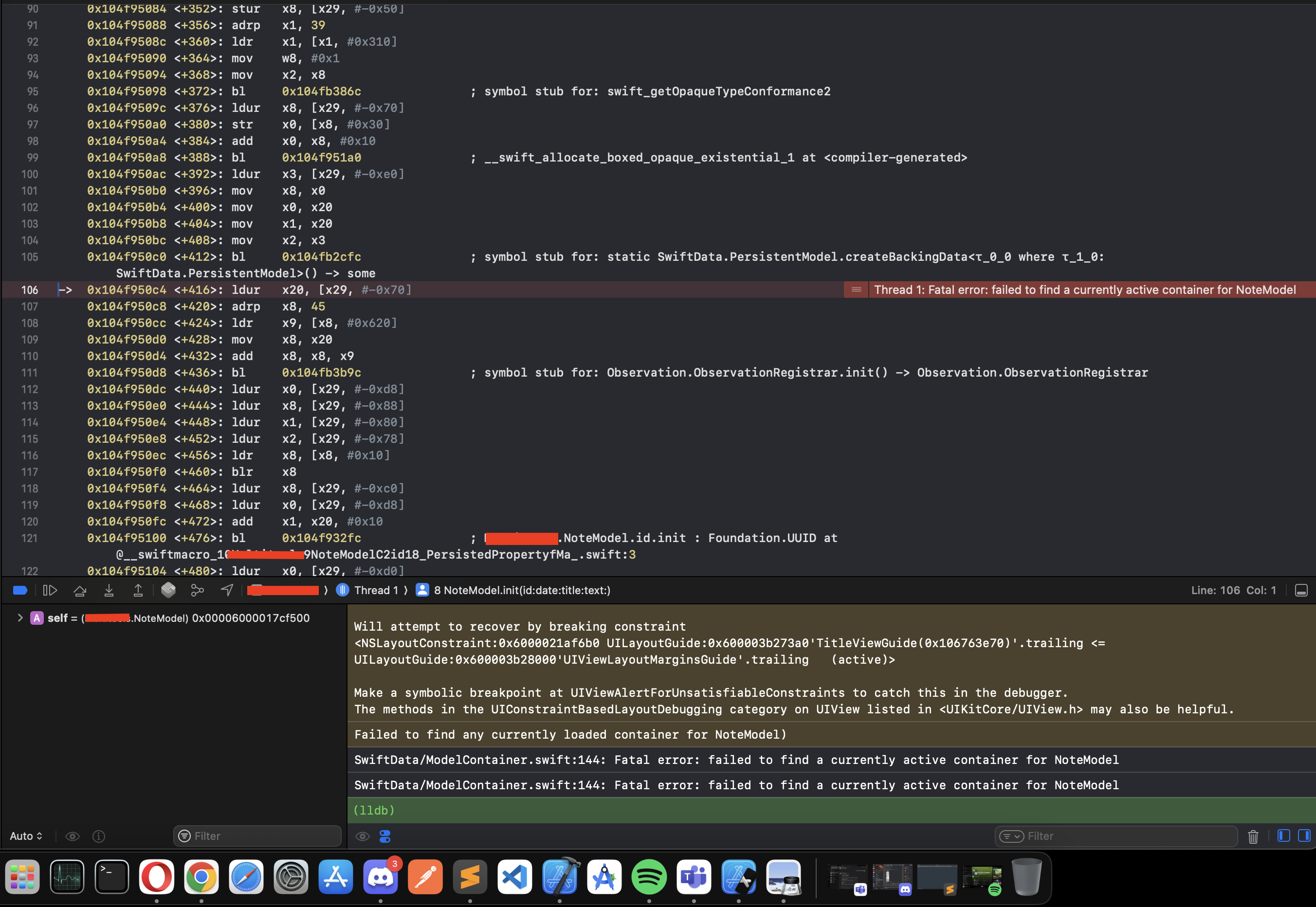The height and width of the screenshot is (907, 1316).
Task: Clear the console with the trash icon
Action: coord(1253,836)
